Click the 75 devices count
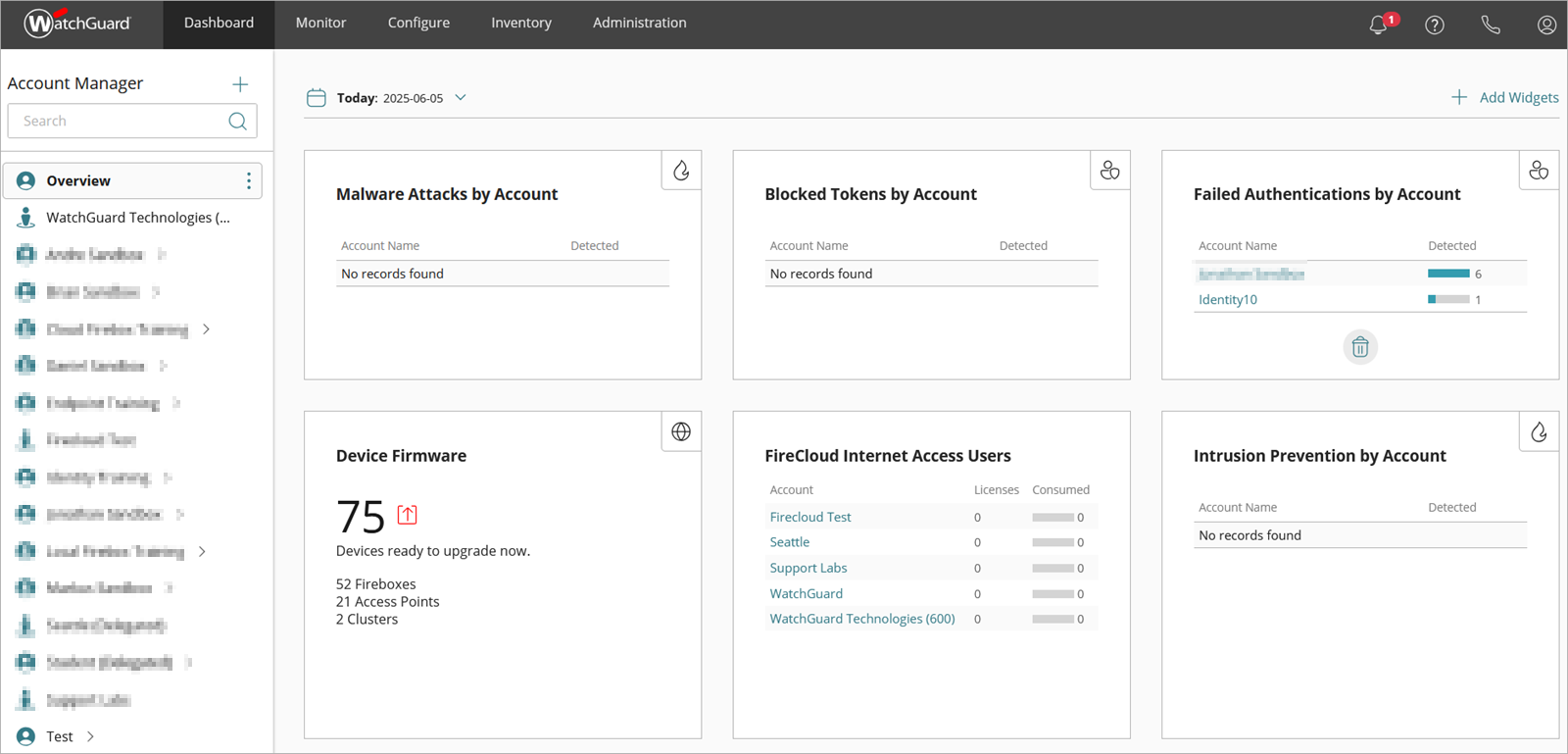 [x=361, y=517]
